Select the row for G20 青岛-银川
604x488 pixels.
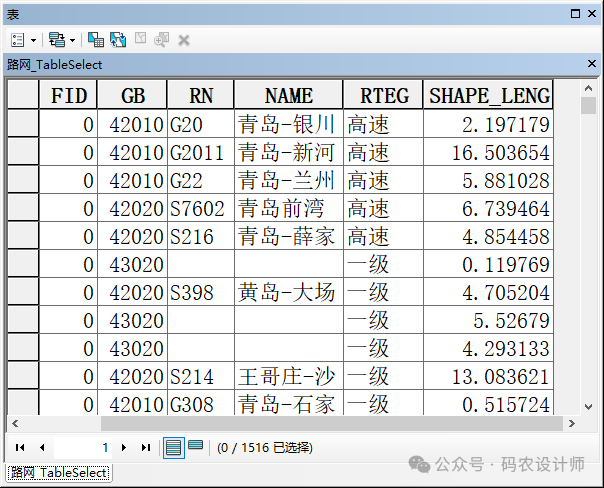(x=22, y=125)
